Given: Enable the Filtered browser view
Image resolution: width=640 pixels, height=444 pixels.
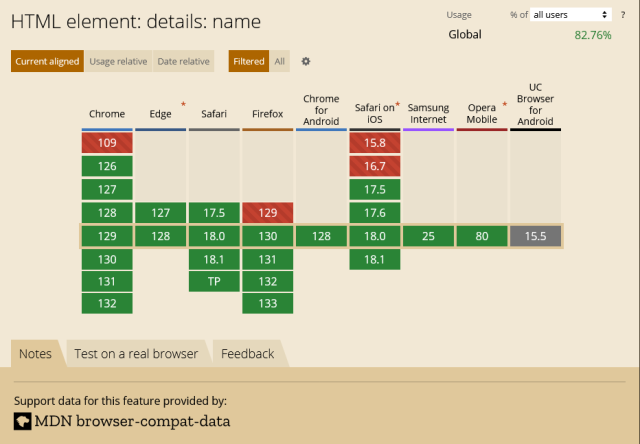Looking at the screenshot, I should pos(249,61).
